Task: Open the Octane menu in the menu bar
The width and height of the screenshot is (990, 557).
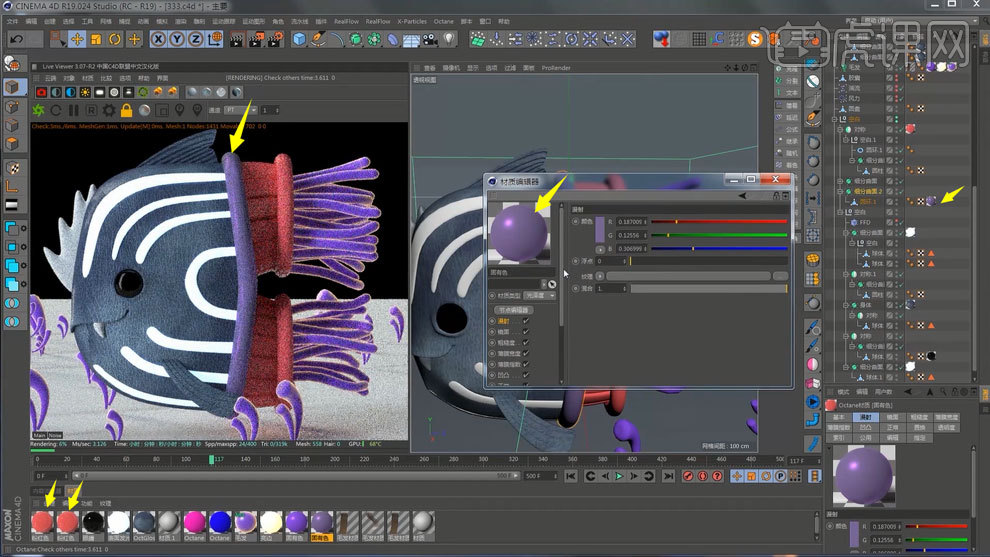Action: coord(442,20)
